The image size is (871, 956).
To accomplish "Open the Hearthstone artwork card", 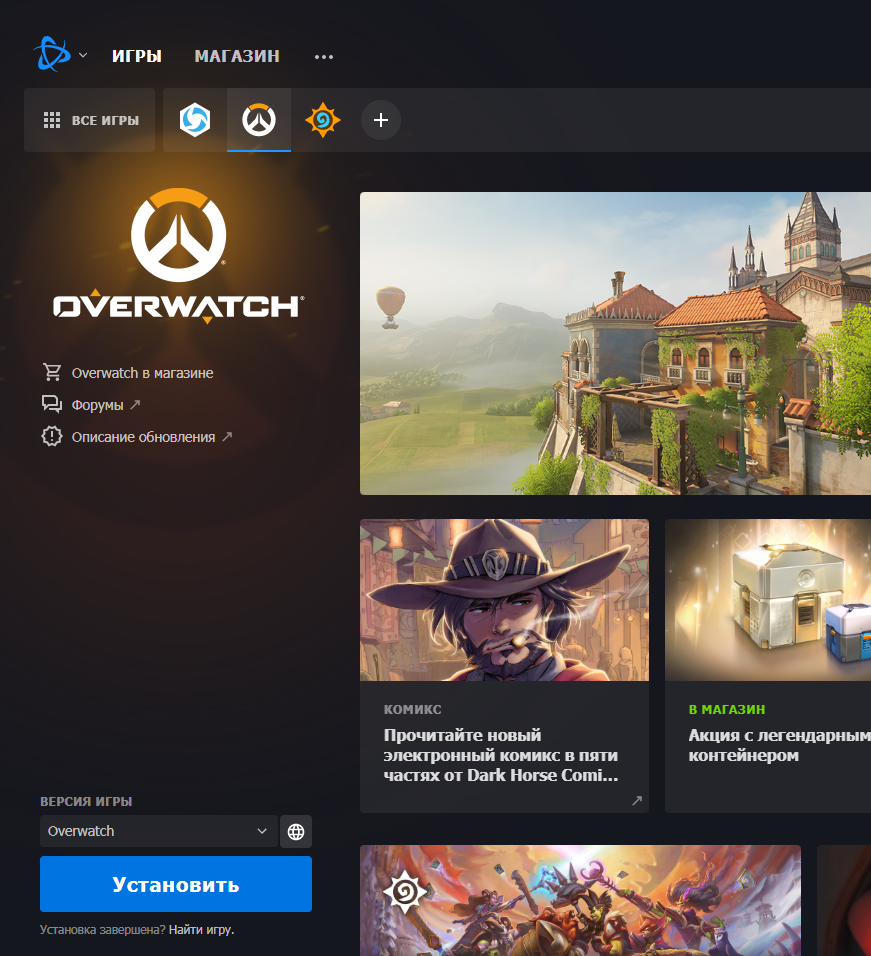I will (580, 901).
